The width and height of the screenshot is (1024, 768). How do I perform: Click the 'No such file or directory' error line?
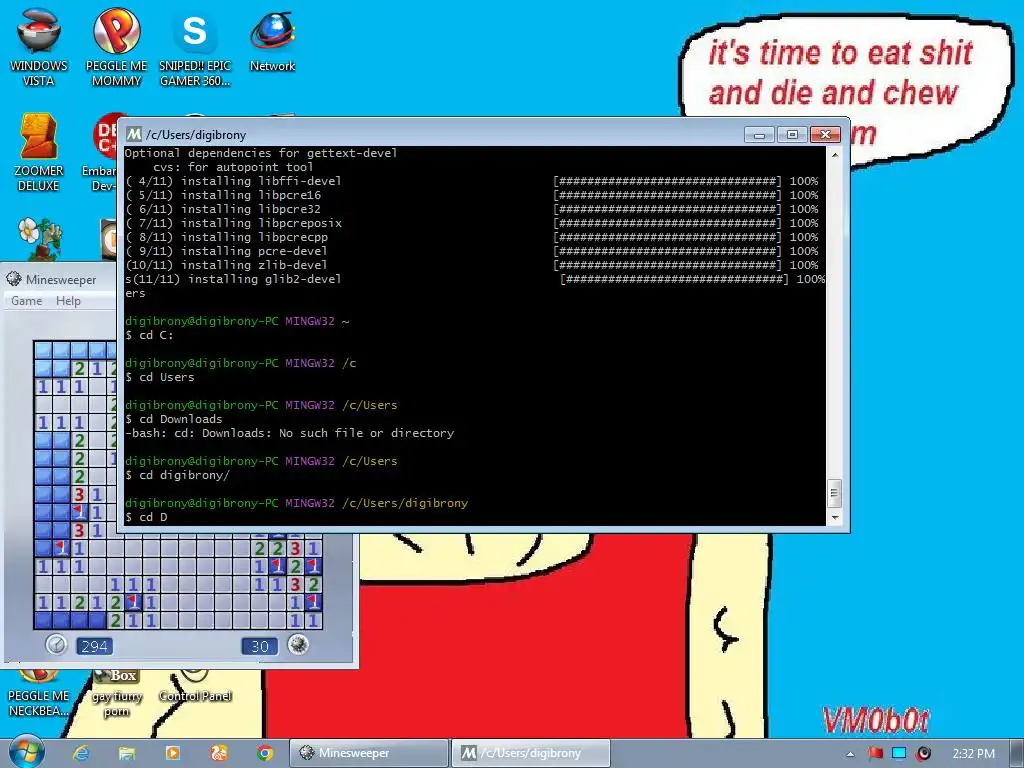coord(289,433)
